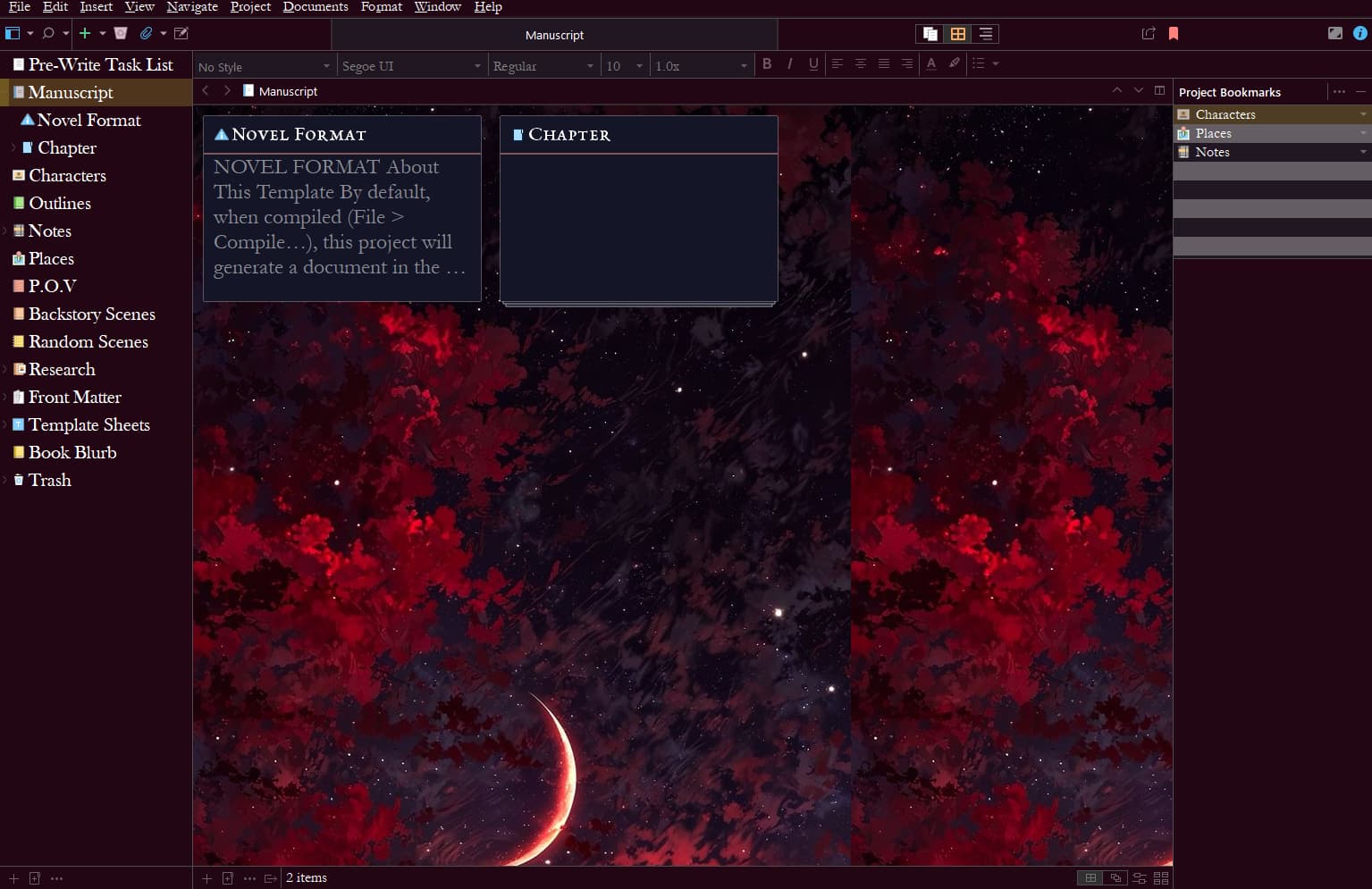Screen dimensions: 1372x889
Task: Open the Navigate menu
Action: (192, 7)
